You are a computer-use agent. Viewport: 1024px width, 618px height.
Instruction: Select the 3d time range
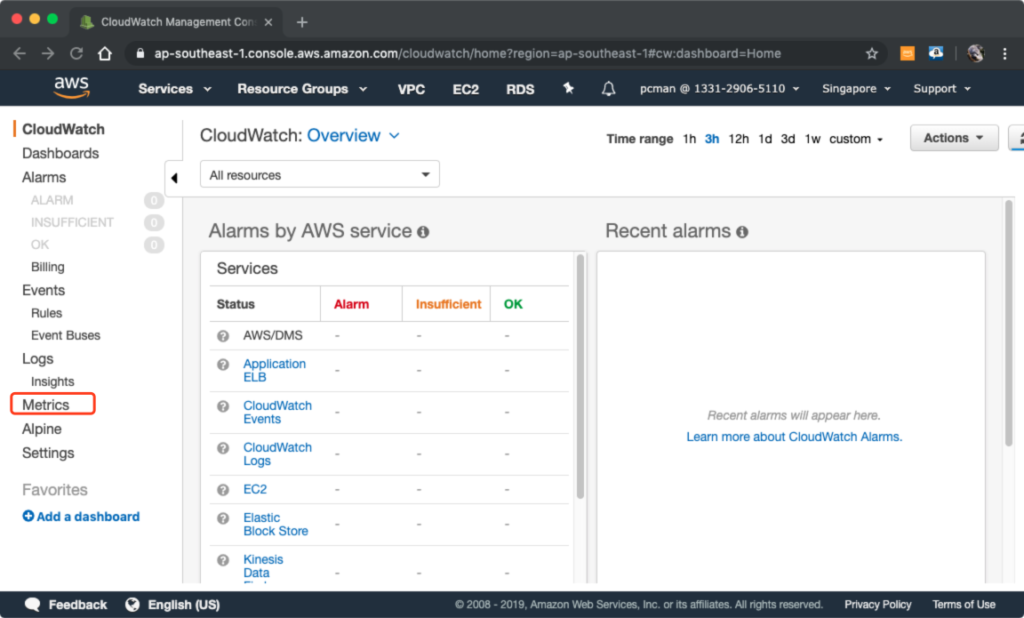coord(788,139)
